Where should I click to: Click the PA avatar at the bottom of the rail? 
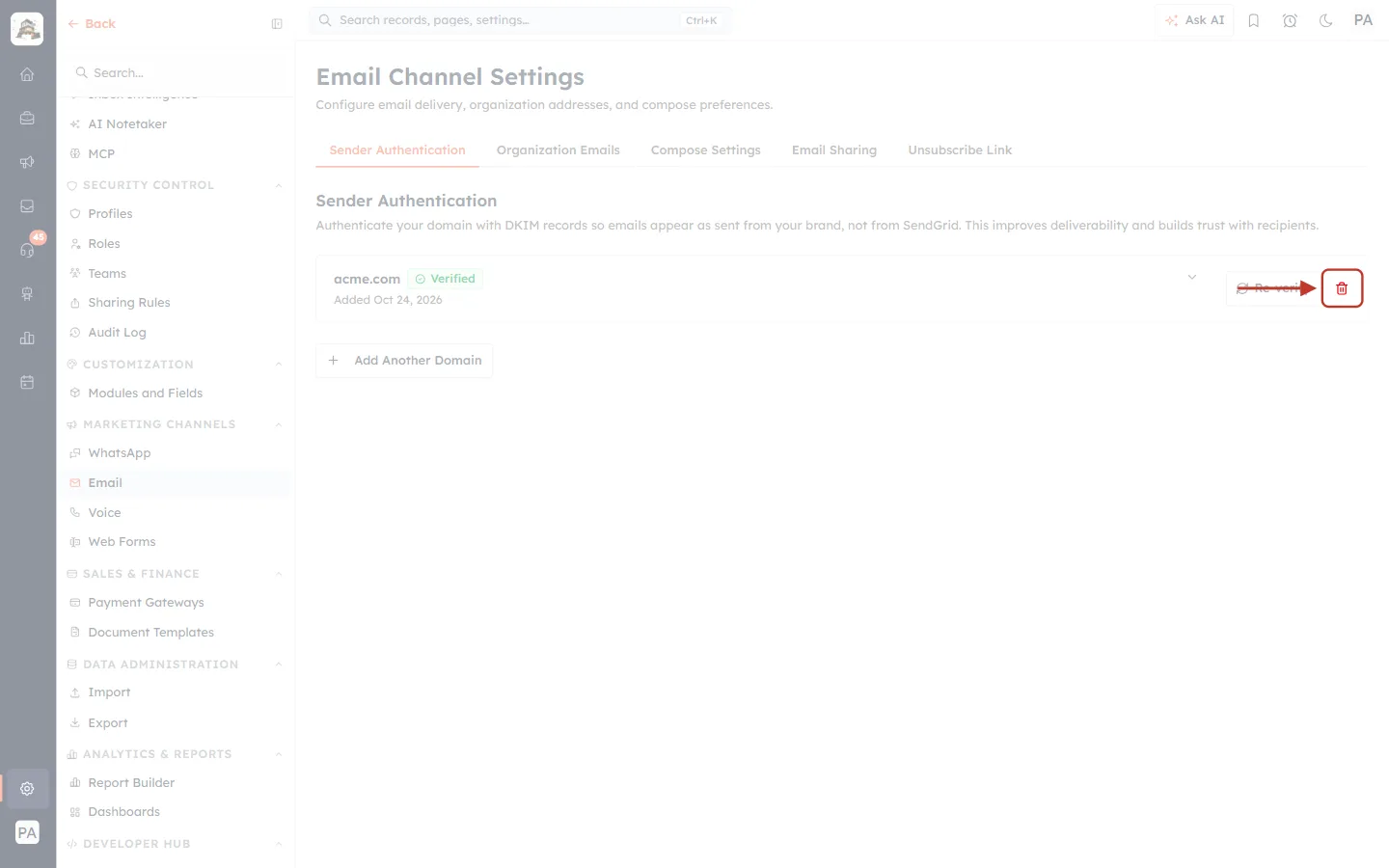27,833
